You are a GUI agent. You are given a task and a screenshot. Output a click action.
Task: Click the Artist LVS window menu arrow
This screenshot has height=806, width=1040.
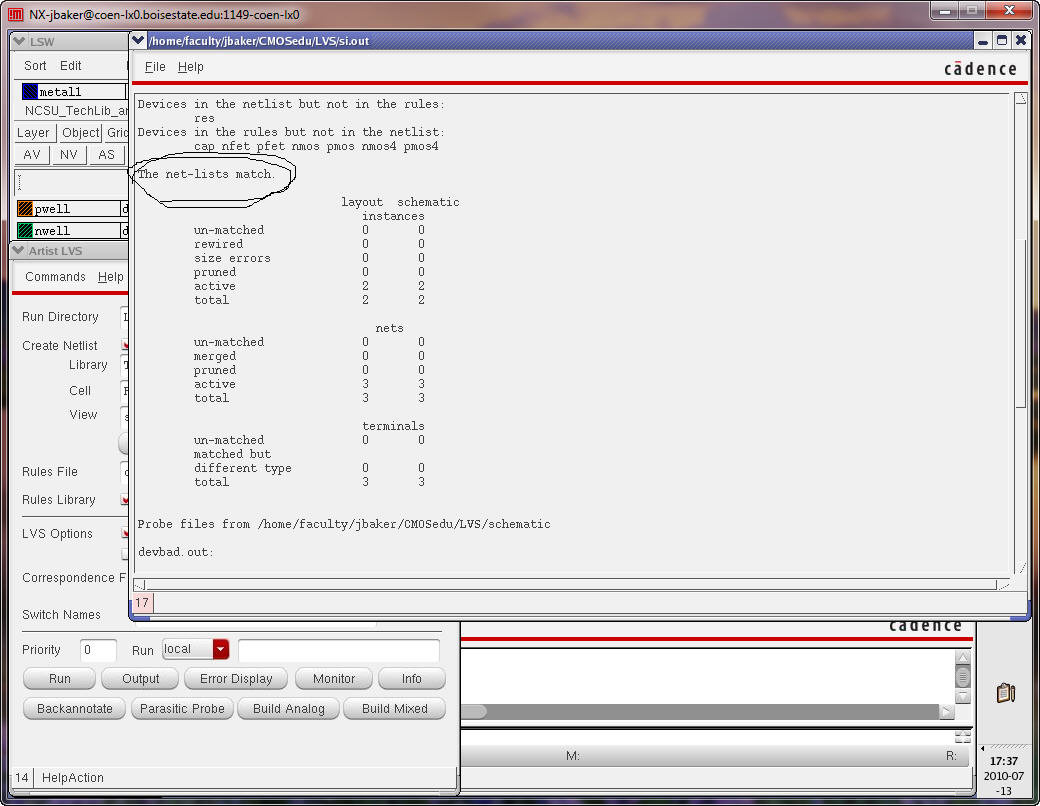coord(17,251)
